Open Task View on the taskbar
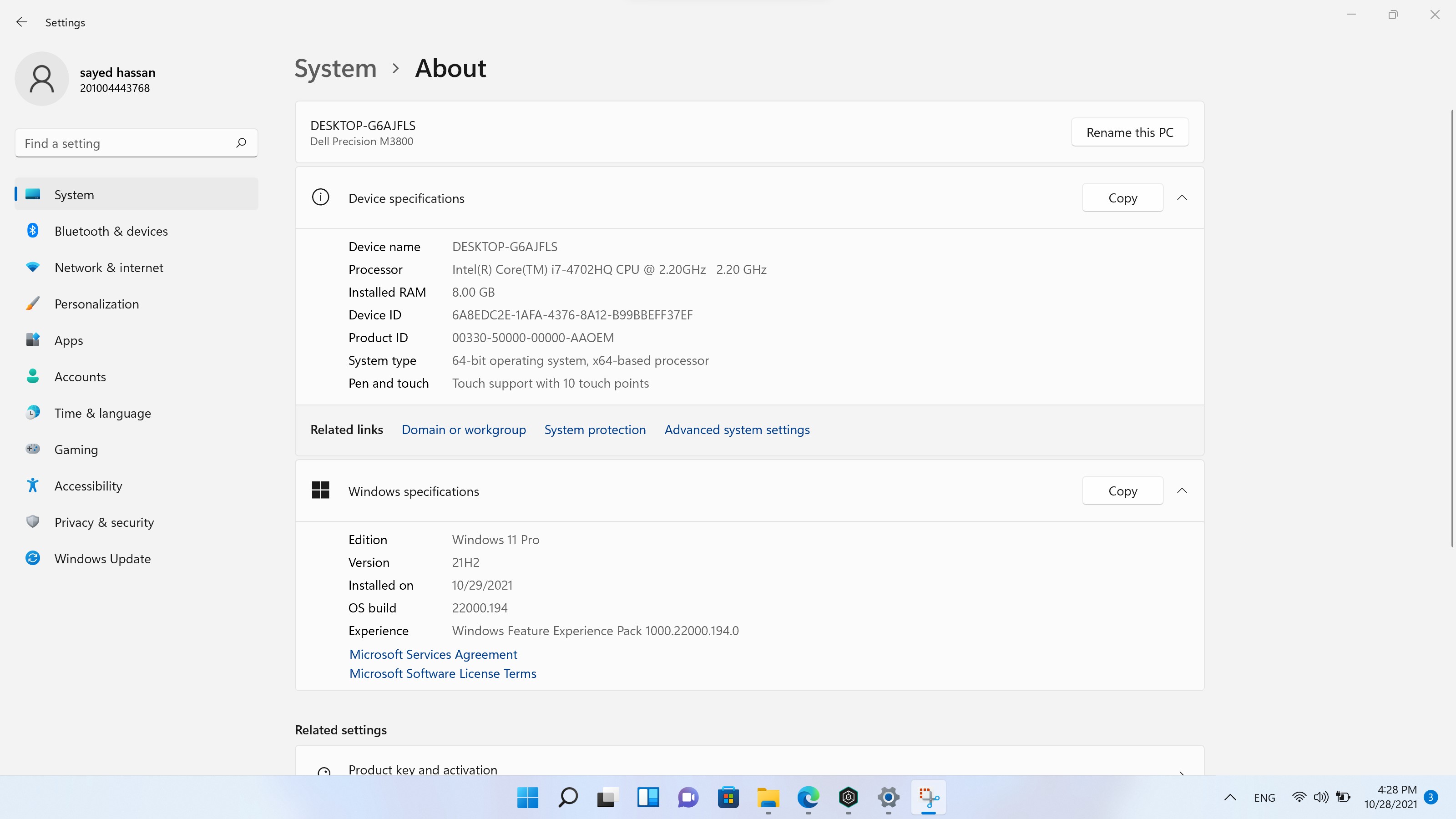The image size is (1456, 819). 607,798
